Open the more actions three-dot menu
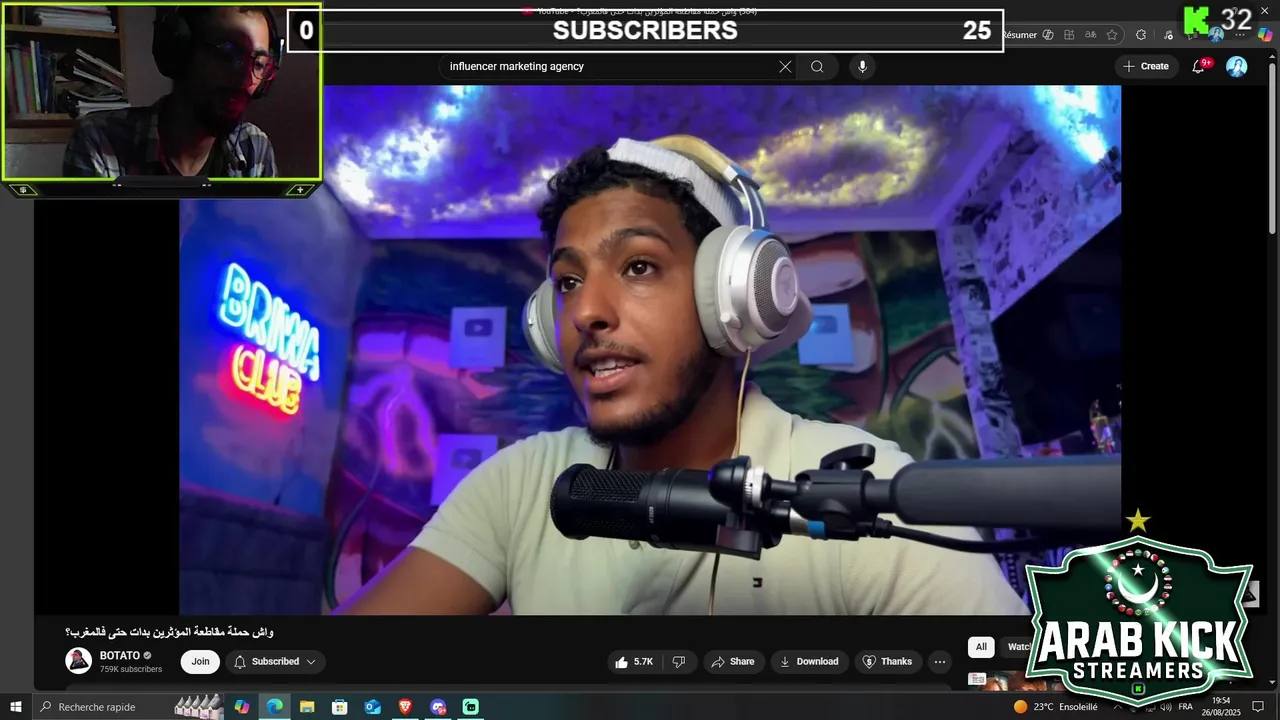Image resolution: width=1280 pixels, height=720 pixels. click(x=939, y=661)
